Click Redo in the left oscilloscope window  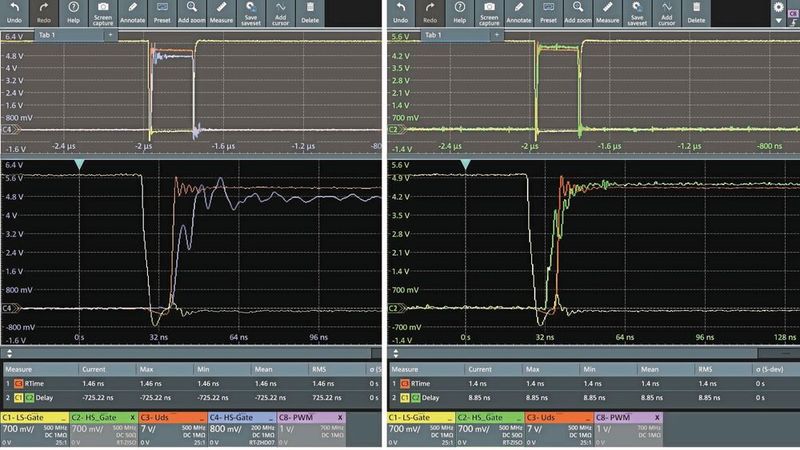(x=44, y=13)
